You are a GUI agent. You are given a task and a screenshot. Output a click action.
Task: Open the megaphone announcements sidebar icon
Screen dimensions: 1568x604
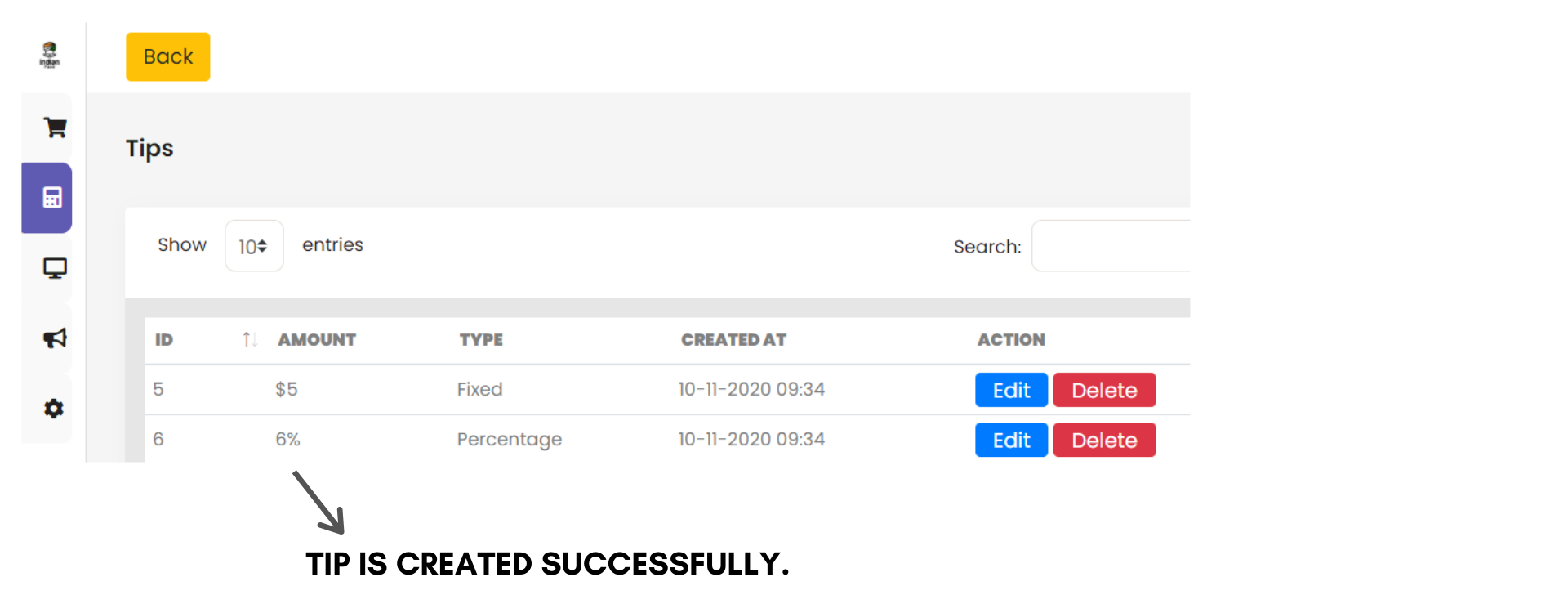(x=54, y=338)
